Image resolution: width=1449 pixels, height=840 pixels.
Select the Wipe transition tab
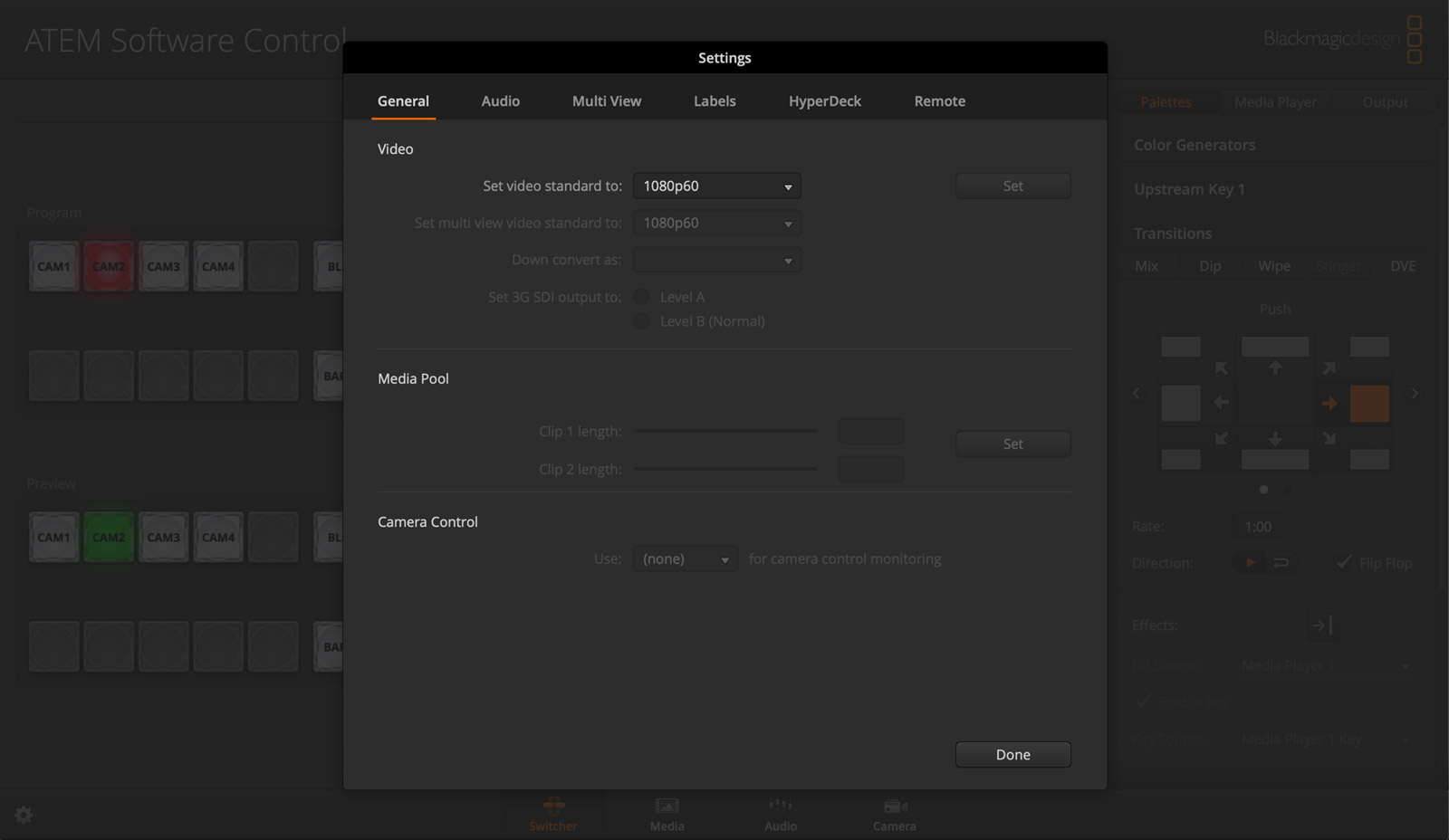pos(1273,265)
